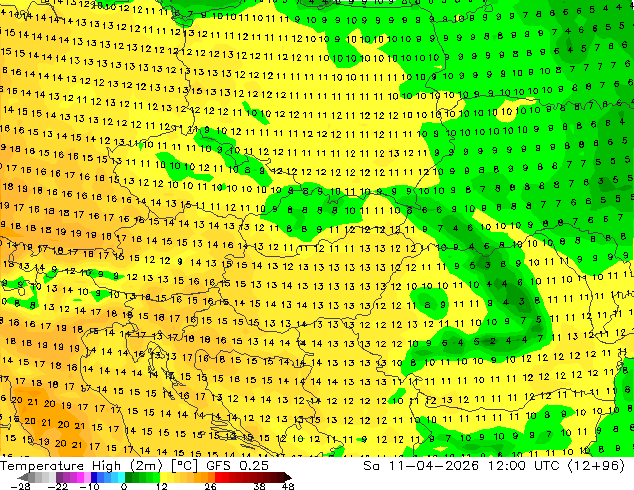634x490 pixels.
Task: Click the "Temperature High (2m)" map title
Action: click(x=81, y=466)
